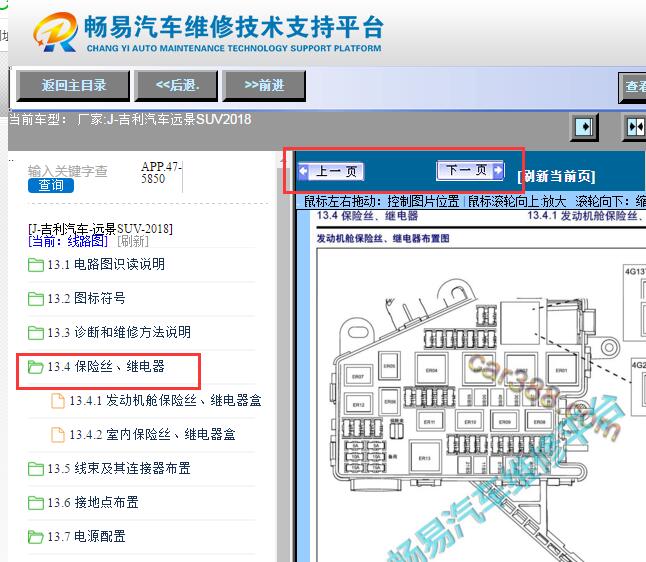The height and width of the screenshot is (562, 646).
Task: Click folder icon beside 13.3
Action: pyautogui.click(x=36, y=333)
